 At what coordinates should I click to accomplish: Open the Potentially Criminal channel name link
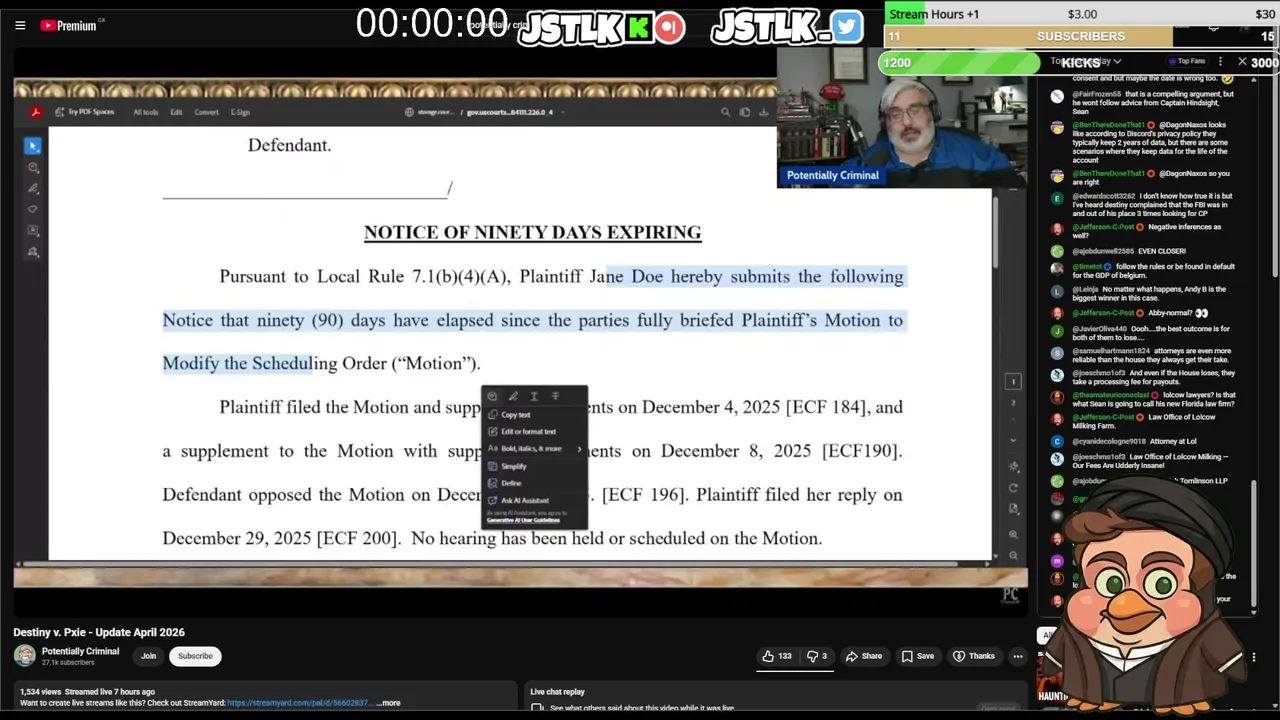[x=80, y=651]
